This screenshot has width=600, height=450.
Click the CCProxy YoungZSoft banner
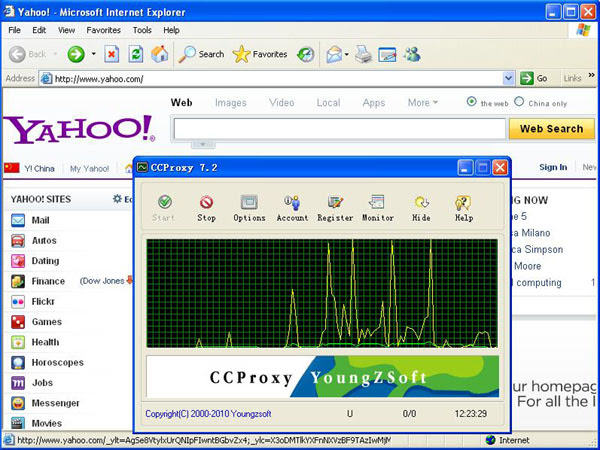(323, 377)
